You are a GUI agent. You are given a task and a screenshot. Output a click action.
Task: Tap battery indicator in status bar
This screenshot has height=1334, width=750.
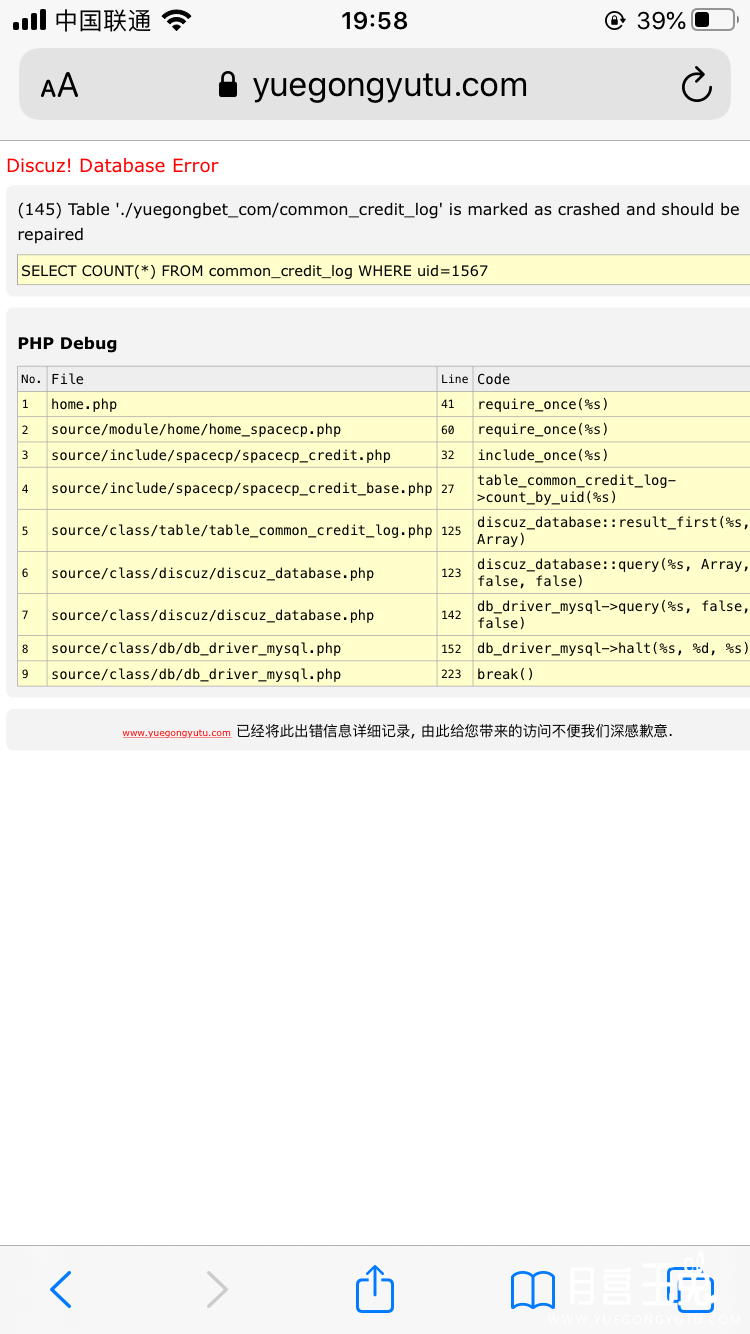(x=714, y=20)
